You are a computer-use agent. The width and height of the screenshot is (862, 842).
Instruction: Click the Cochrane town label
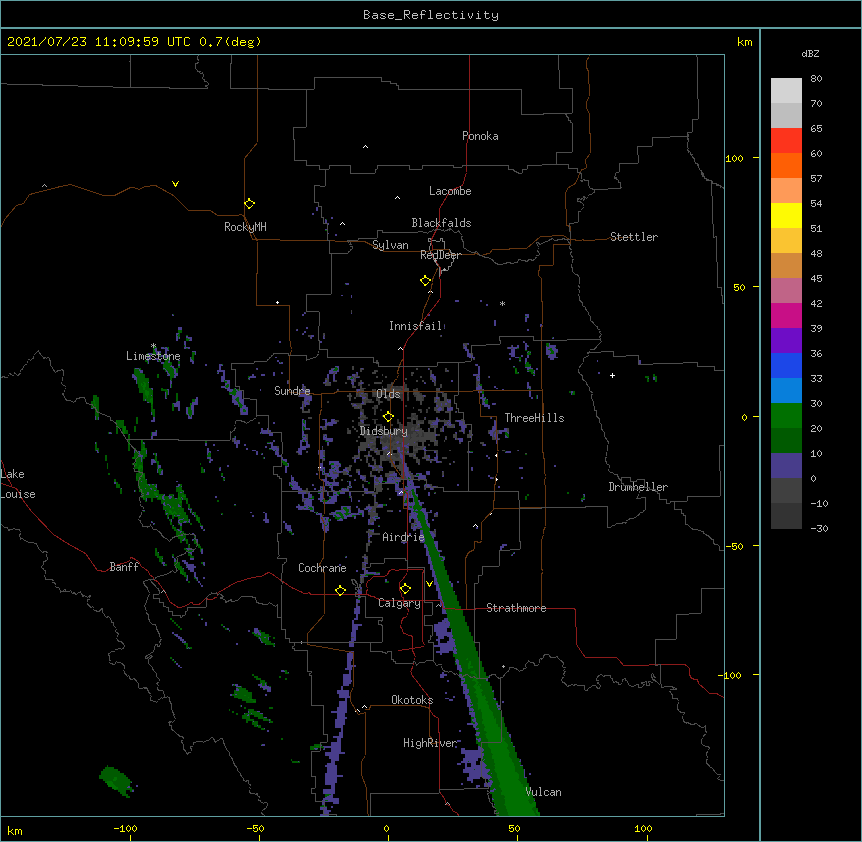click(x=322, y=568)
